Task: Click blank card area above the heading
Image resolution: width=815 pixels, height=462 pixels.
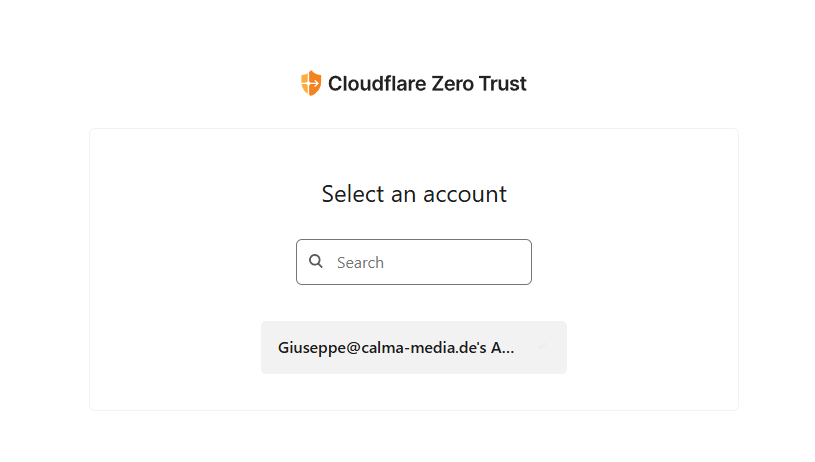Action: coord(414,155)
